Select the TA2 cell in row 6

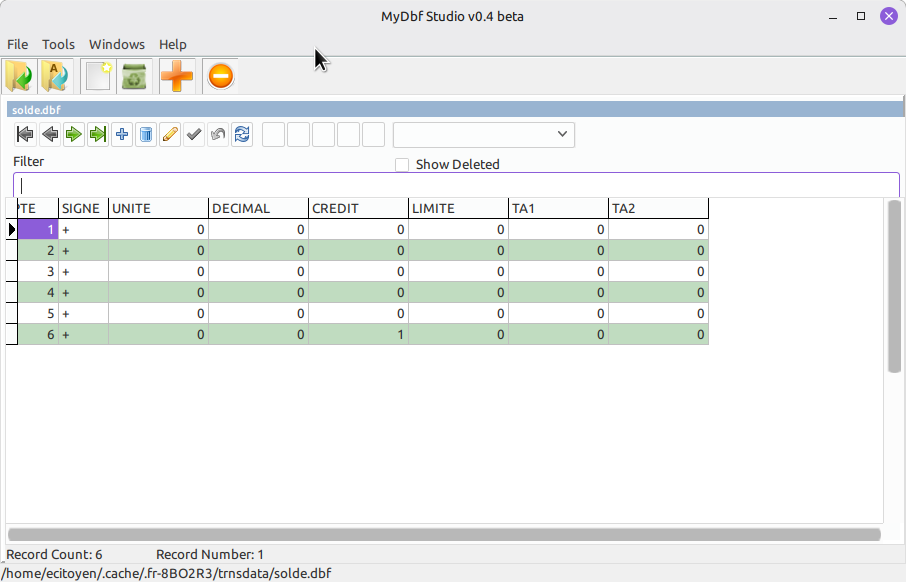pos(658,334)
